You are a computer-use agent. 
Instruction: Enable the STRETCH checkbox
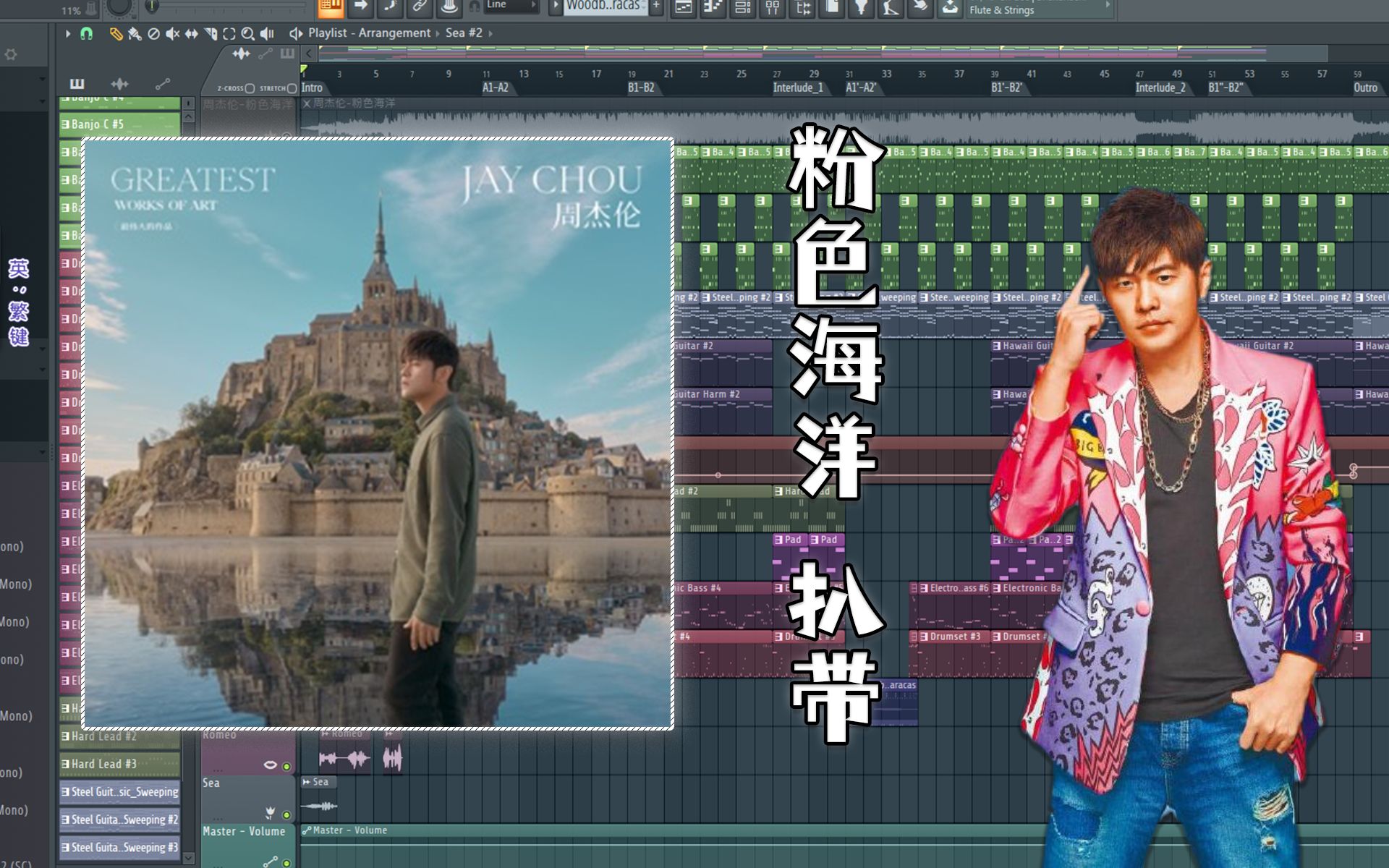pyautogui.click(x=292, y=88)
